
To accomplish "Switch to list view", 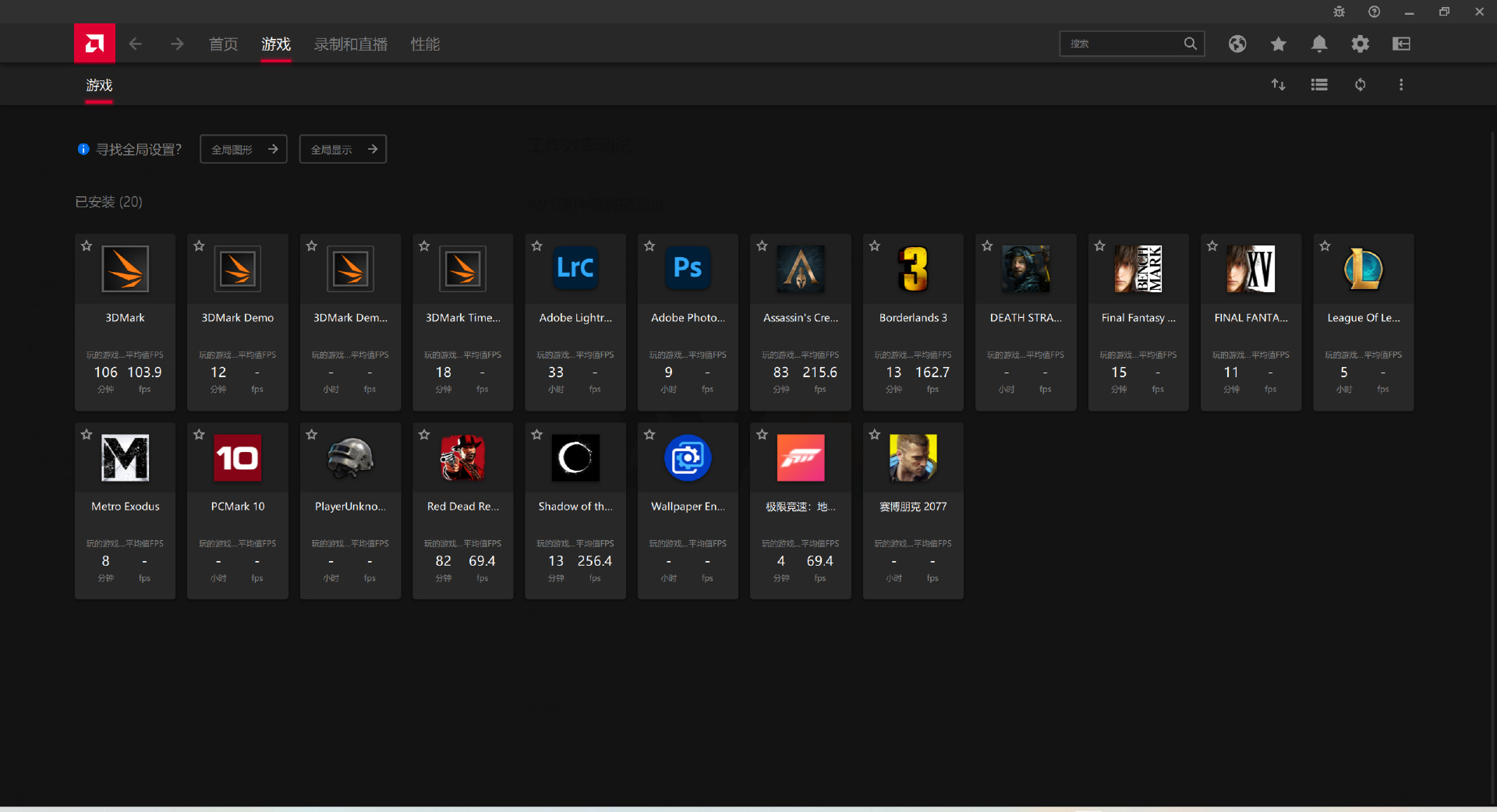I will pyautogui.click(x=1319, y=84).
